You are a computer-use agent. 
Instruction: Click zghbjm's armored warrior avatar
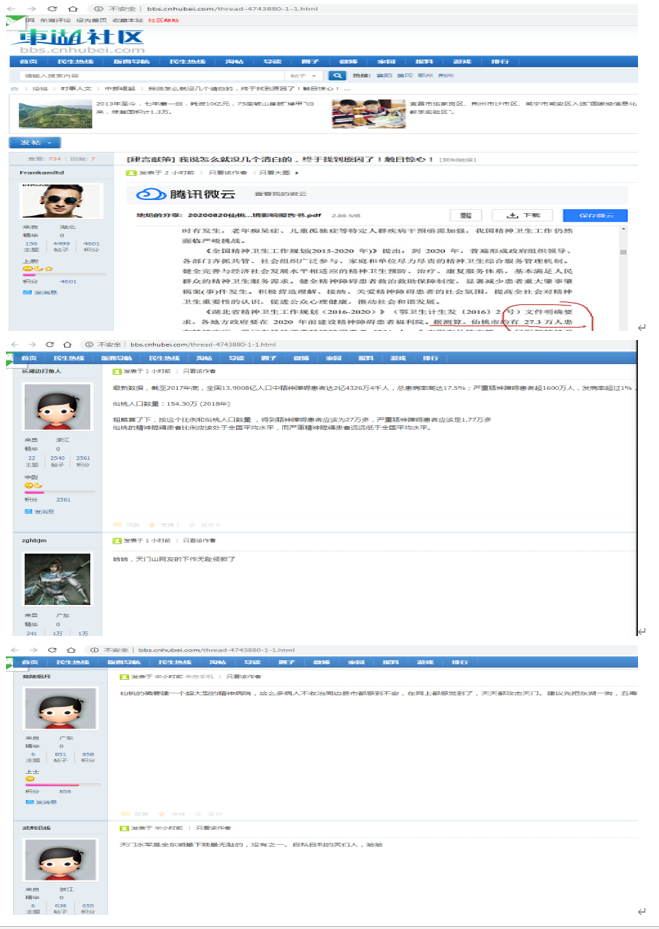(57, 579)
